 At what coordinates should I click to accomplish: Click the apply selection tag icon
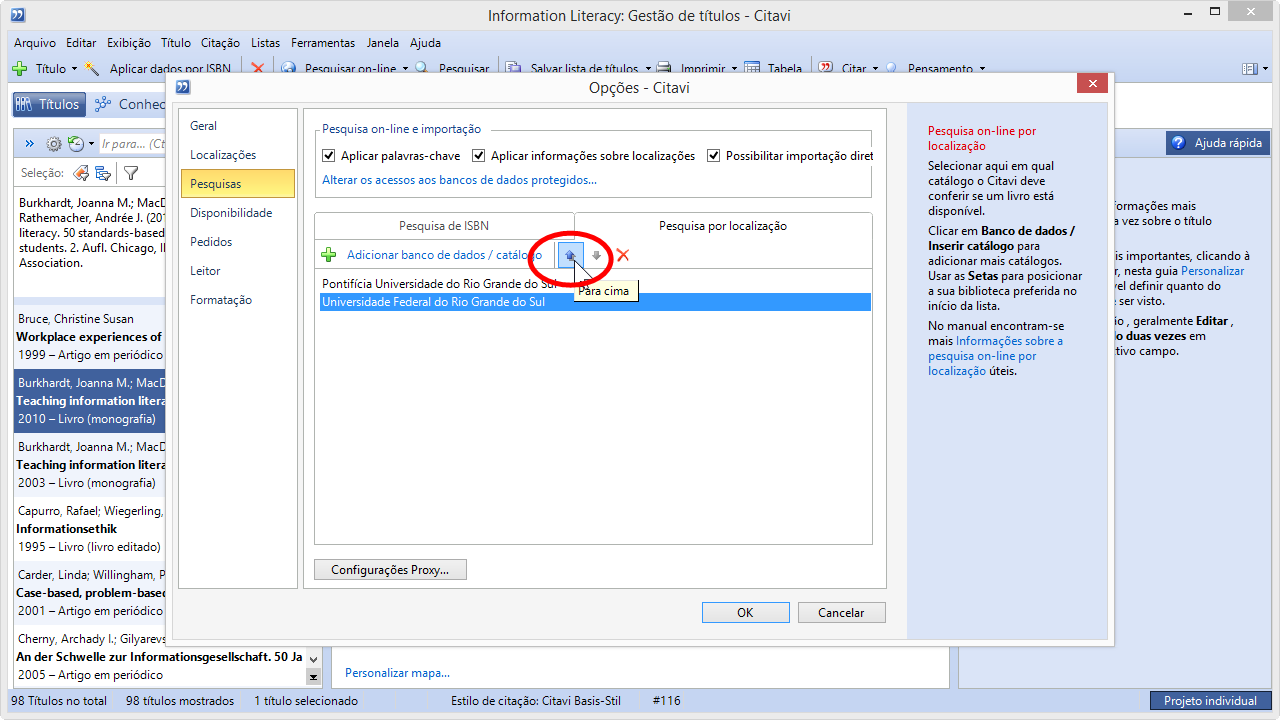(x=81, y=173)
